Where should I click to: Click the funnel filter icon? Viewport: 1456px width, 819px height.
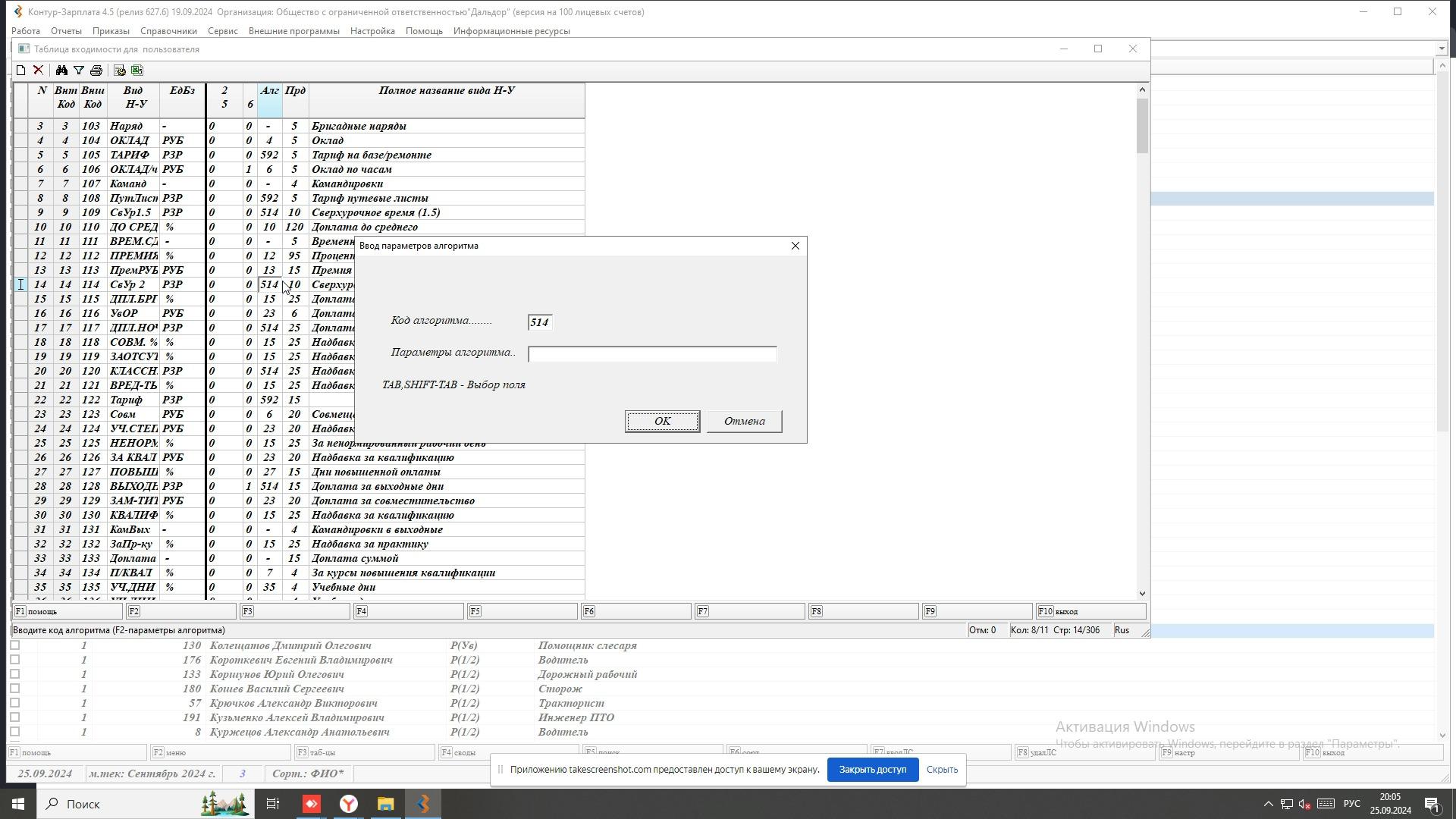click(x=78, y=71)
